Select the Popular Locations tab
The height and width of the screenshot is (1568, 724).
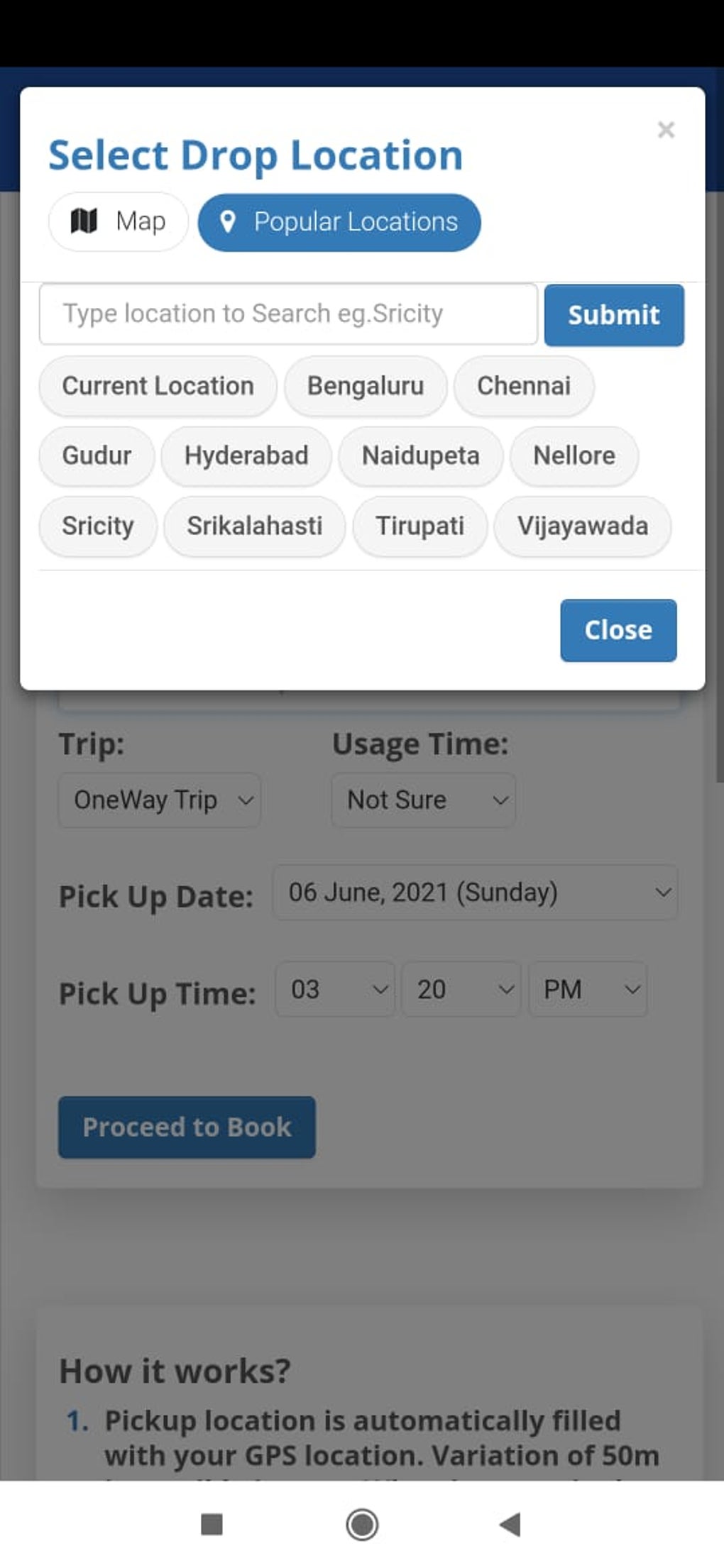tap(339, 222)
